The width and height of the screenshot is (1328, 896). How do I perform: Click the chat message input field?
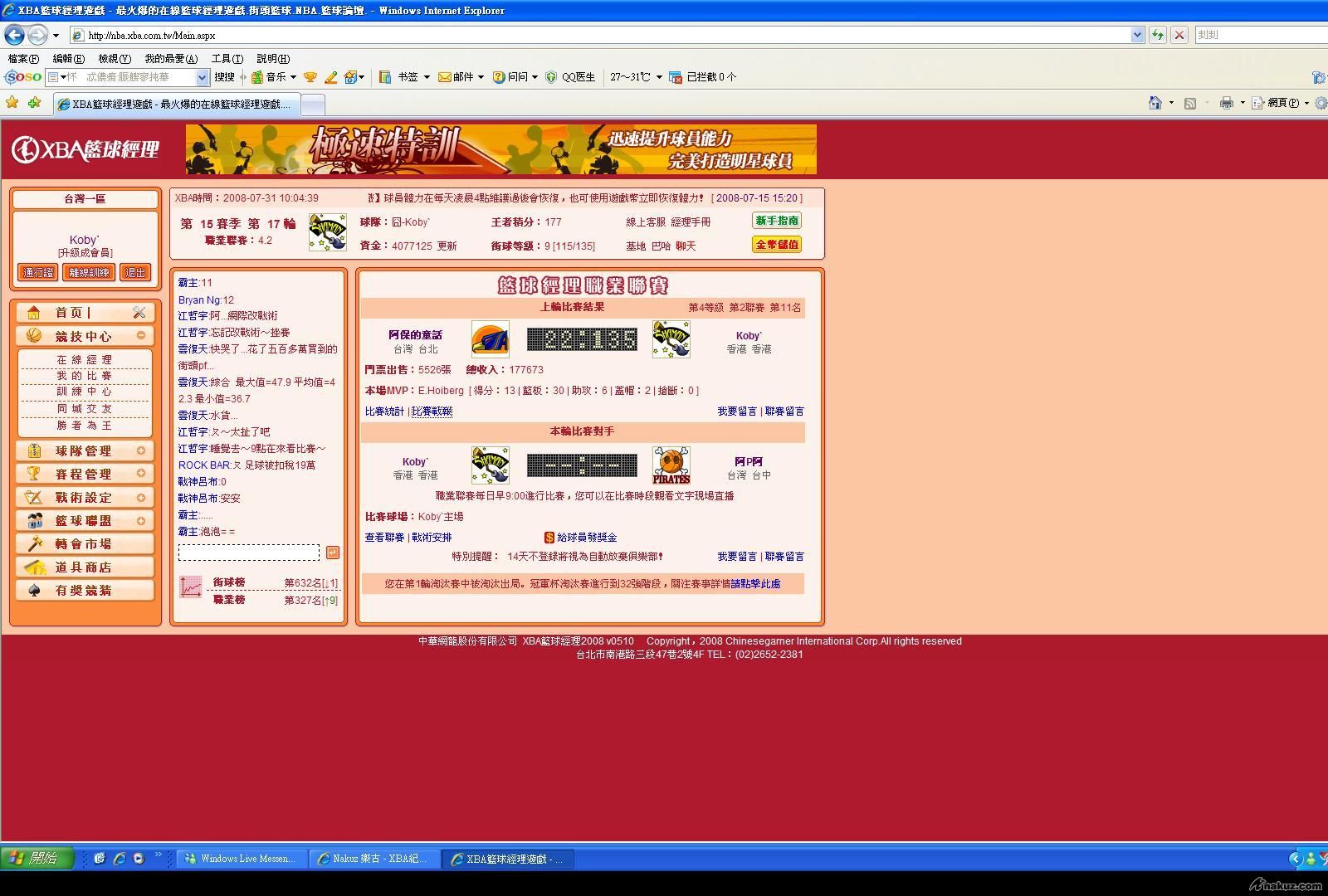pyautogui.click(x=249, y=553)
